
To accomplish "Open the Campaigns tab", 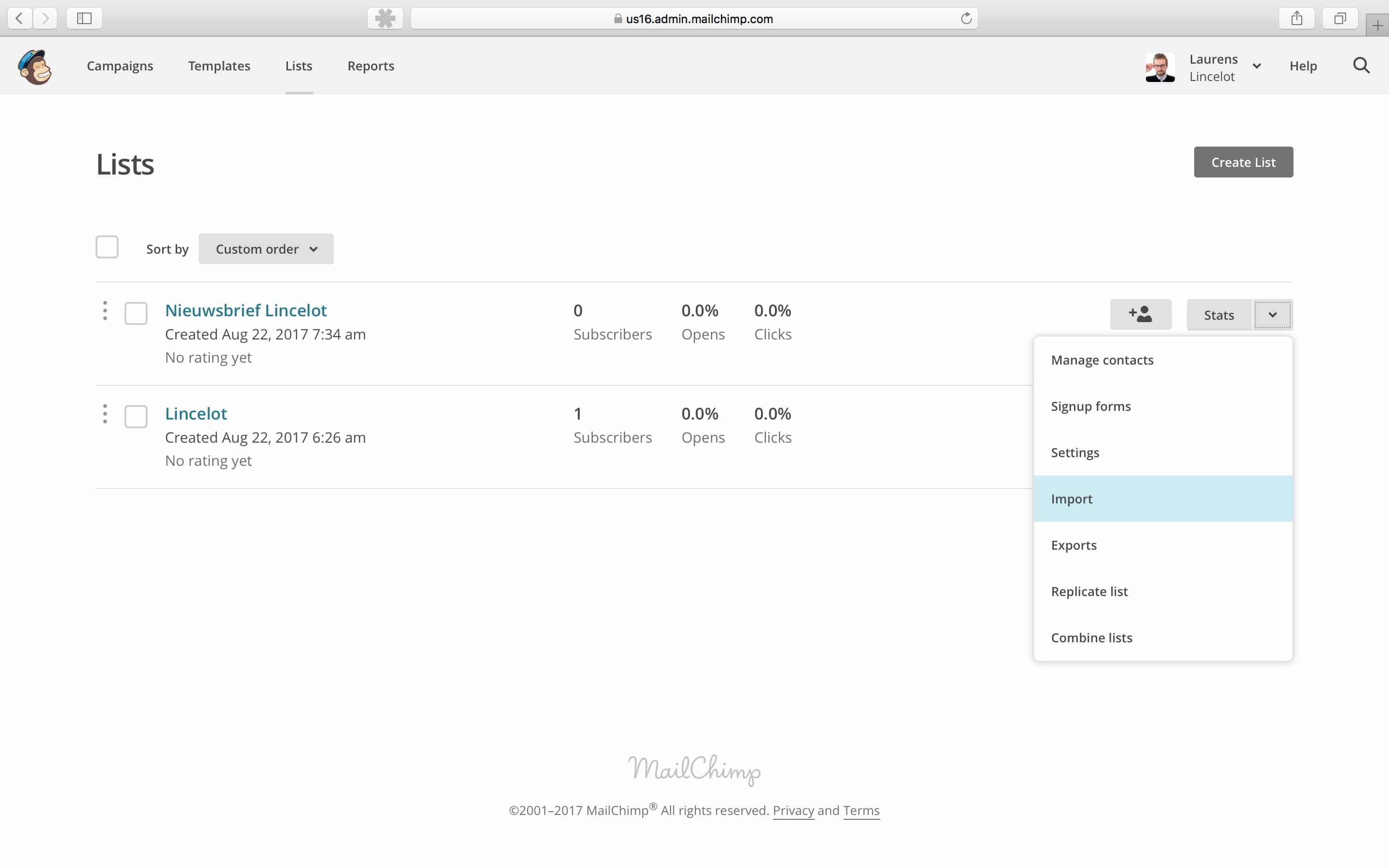I will point(120,66).
